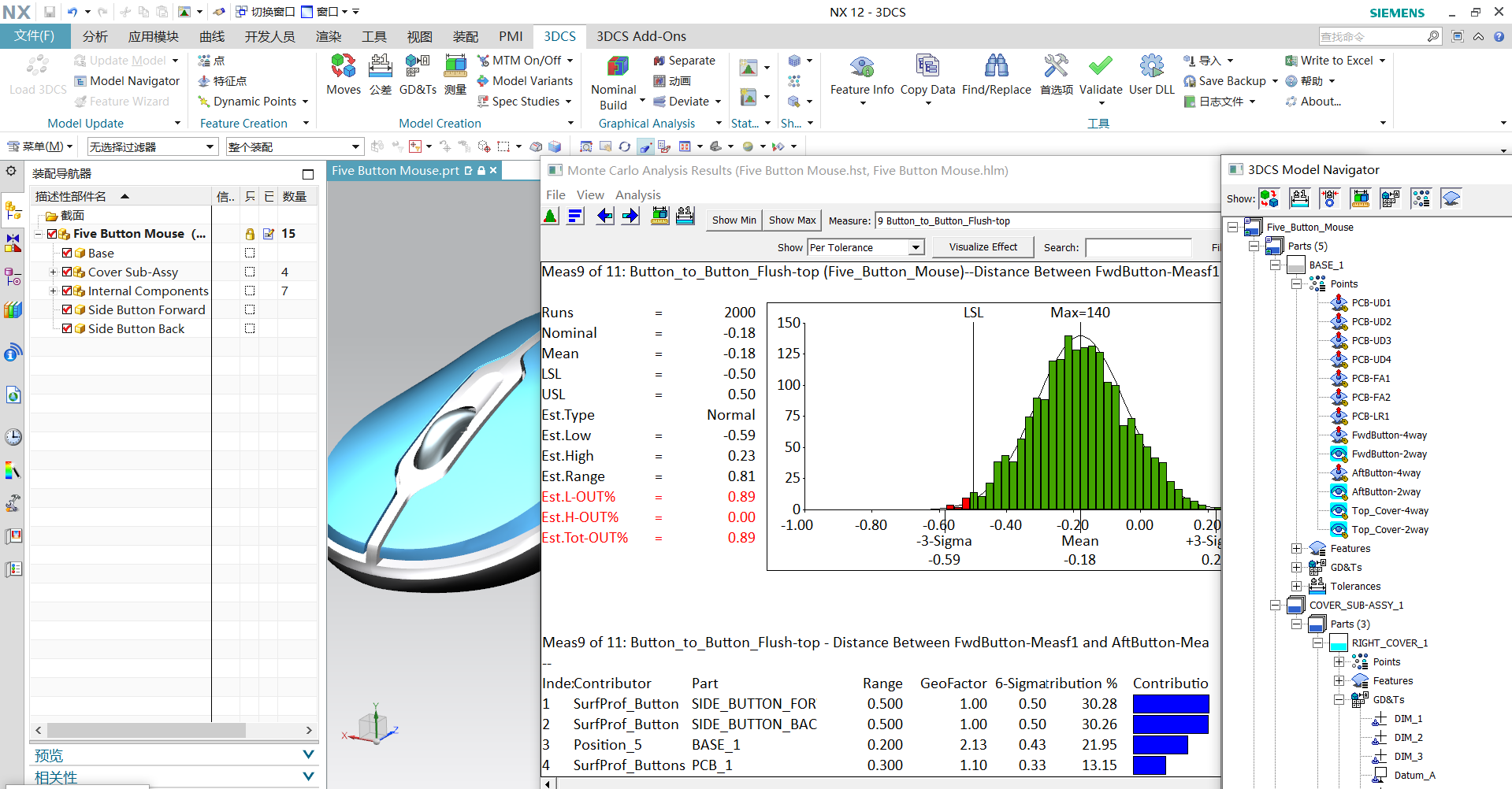This screenshot has width=1512, height=789.
Task: Open the clock history icon in left sidebar
Action: pos(13,437)
